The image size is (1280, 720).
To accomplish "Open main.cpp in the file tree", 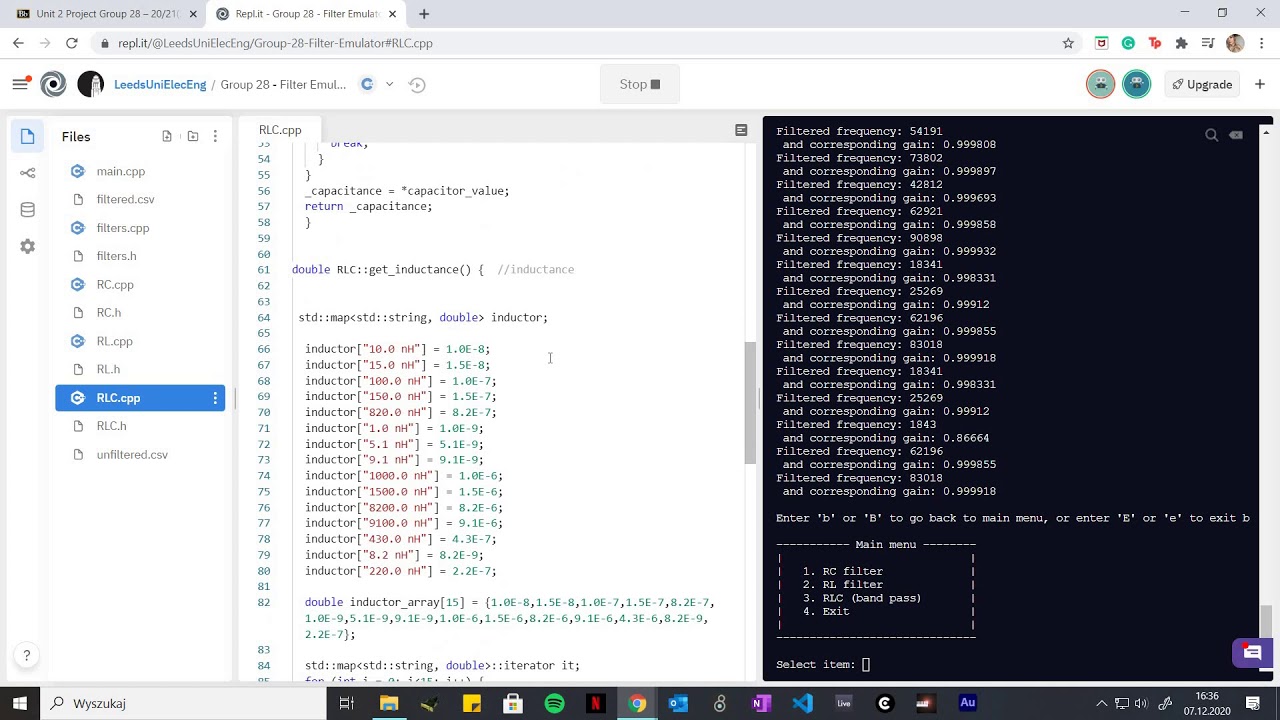I will click(121, 171).
